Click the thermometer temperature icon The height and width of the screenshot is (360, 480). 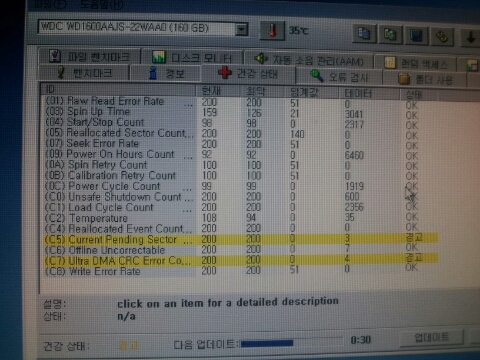point(272,31)
